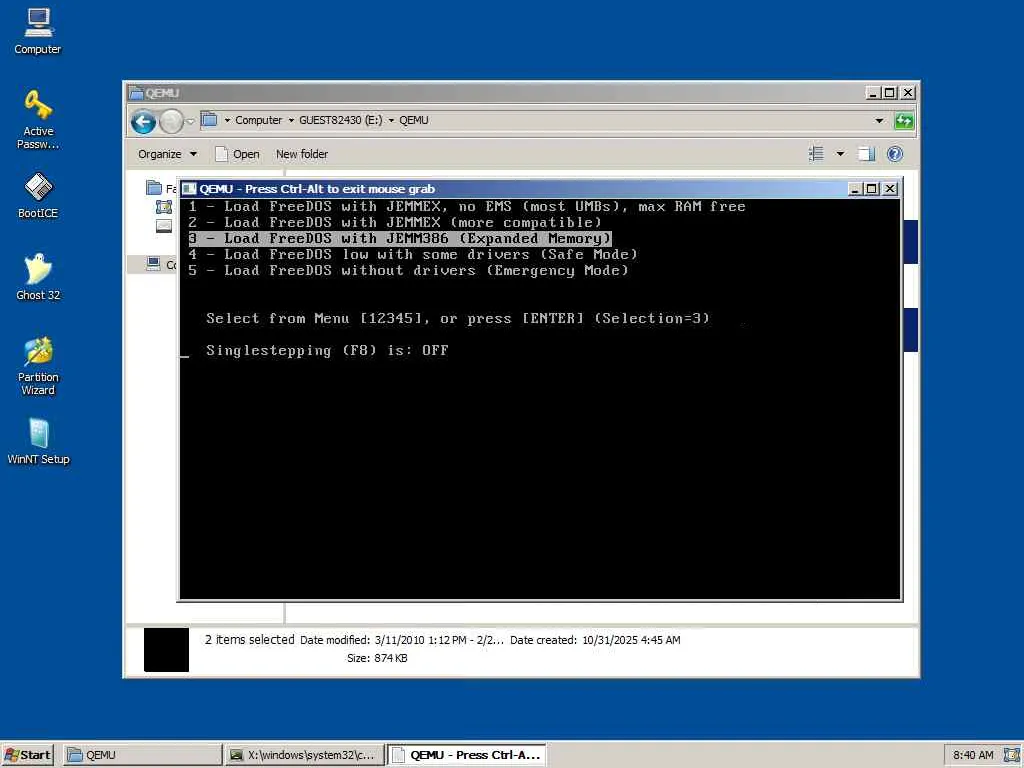Switch to QEMU folder taskbar button

tap(142, 755)
